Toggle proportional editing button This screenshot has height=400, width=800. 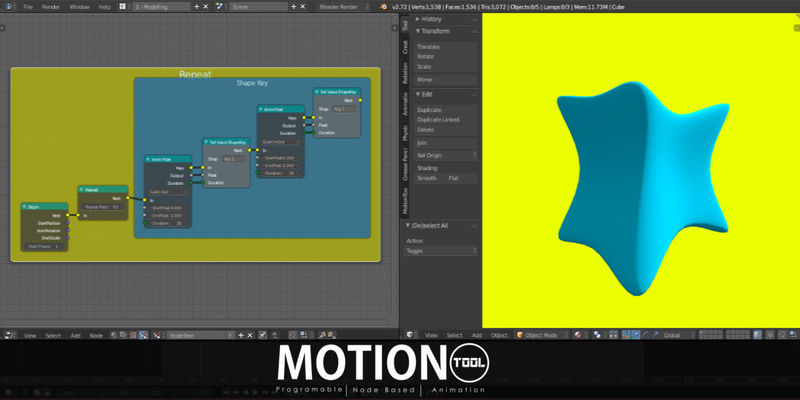(769, 335)
